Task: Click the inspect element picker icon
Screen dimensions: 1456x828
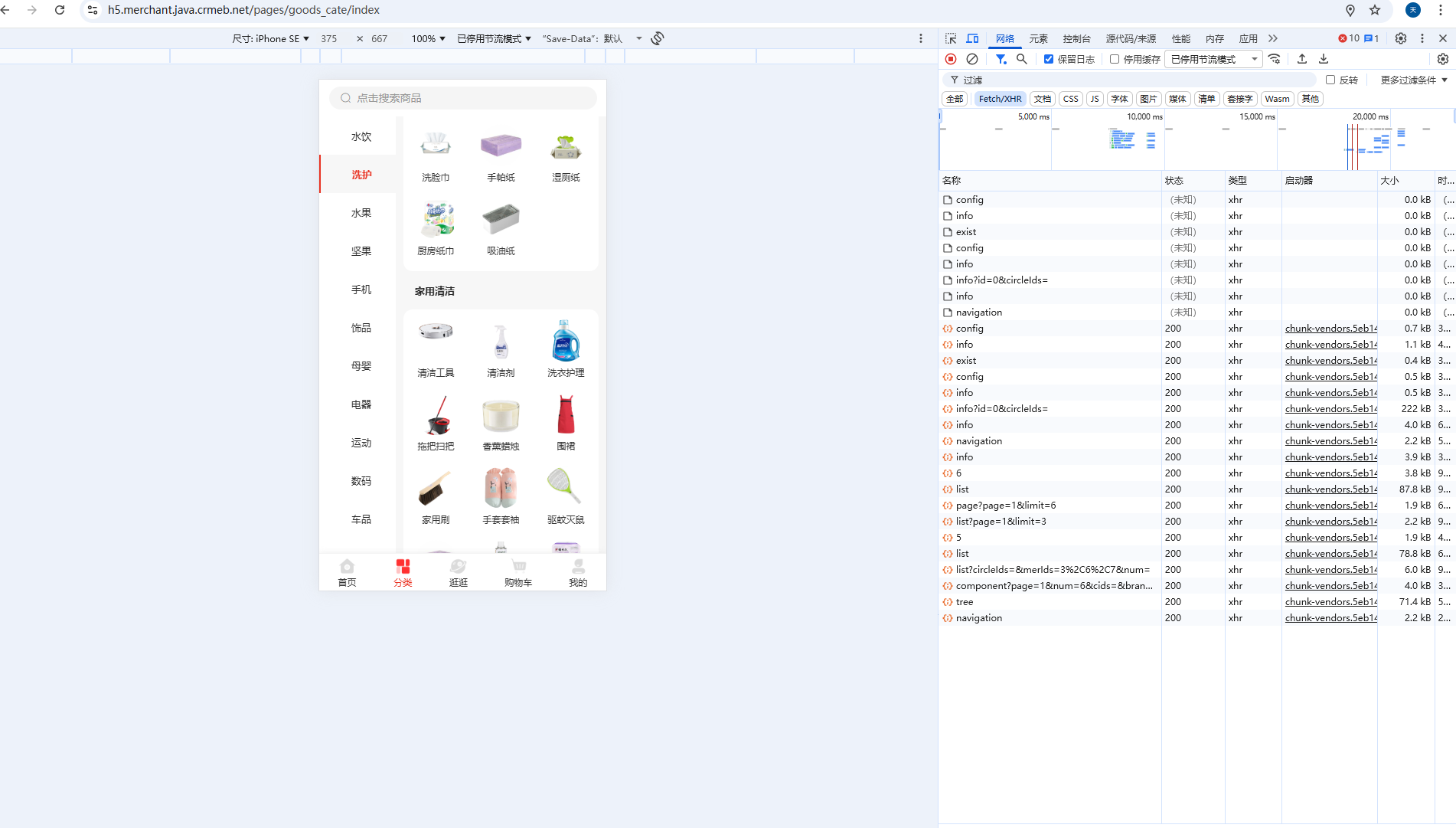Action: [x=951, y=38]
